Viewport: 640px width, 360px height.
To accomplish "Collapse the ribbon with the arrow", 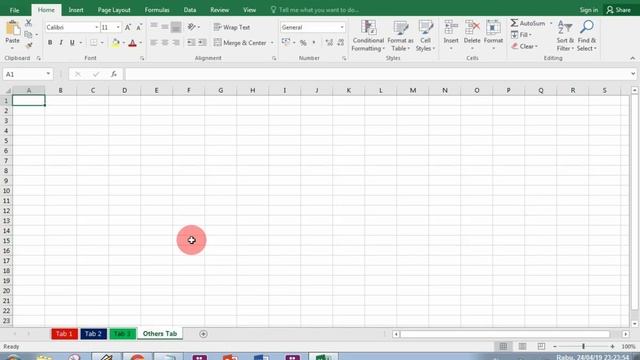I will point(633,58).
